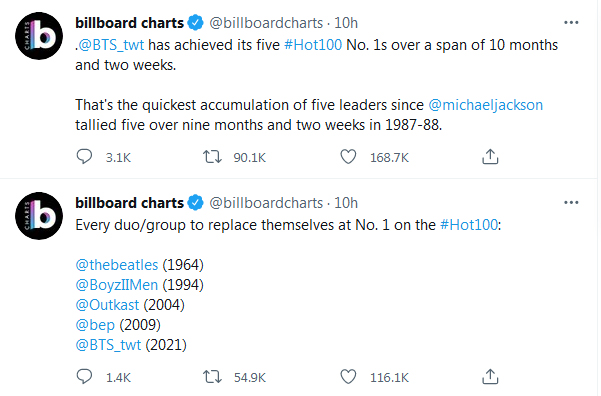
Task: Open @BTS_twt mention in the 2021 line
Action: 108,345
